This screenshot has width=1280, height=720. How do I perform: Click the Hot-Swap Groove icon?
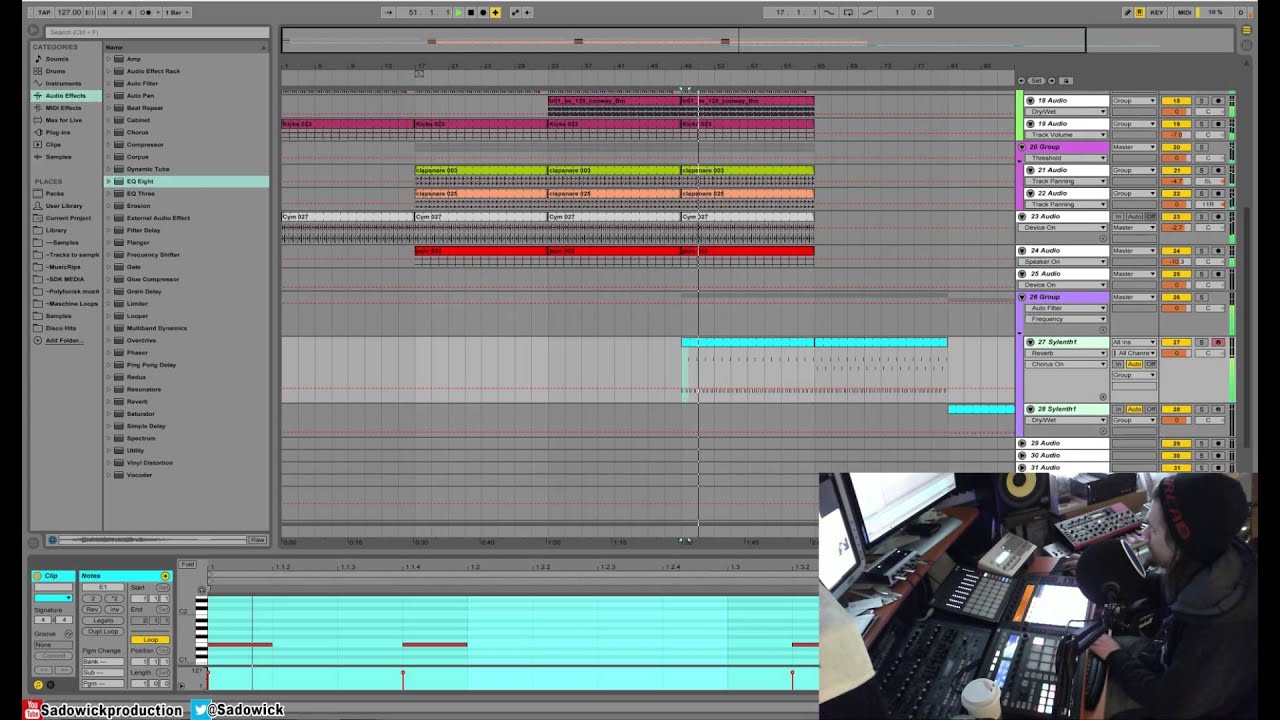(68, 633)
